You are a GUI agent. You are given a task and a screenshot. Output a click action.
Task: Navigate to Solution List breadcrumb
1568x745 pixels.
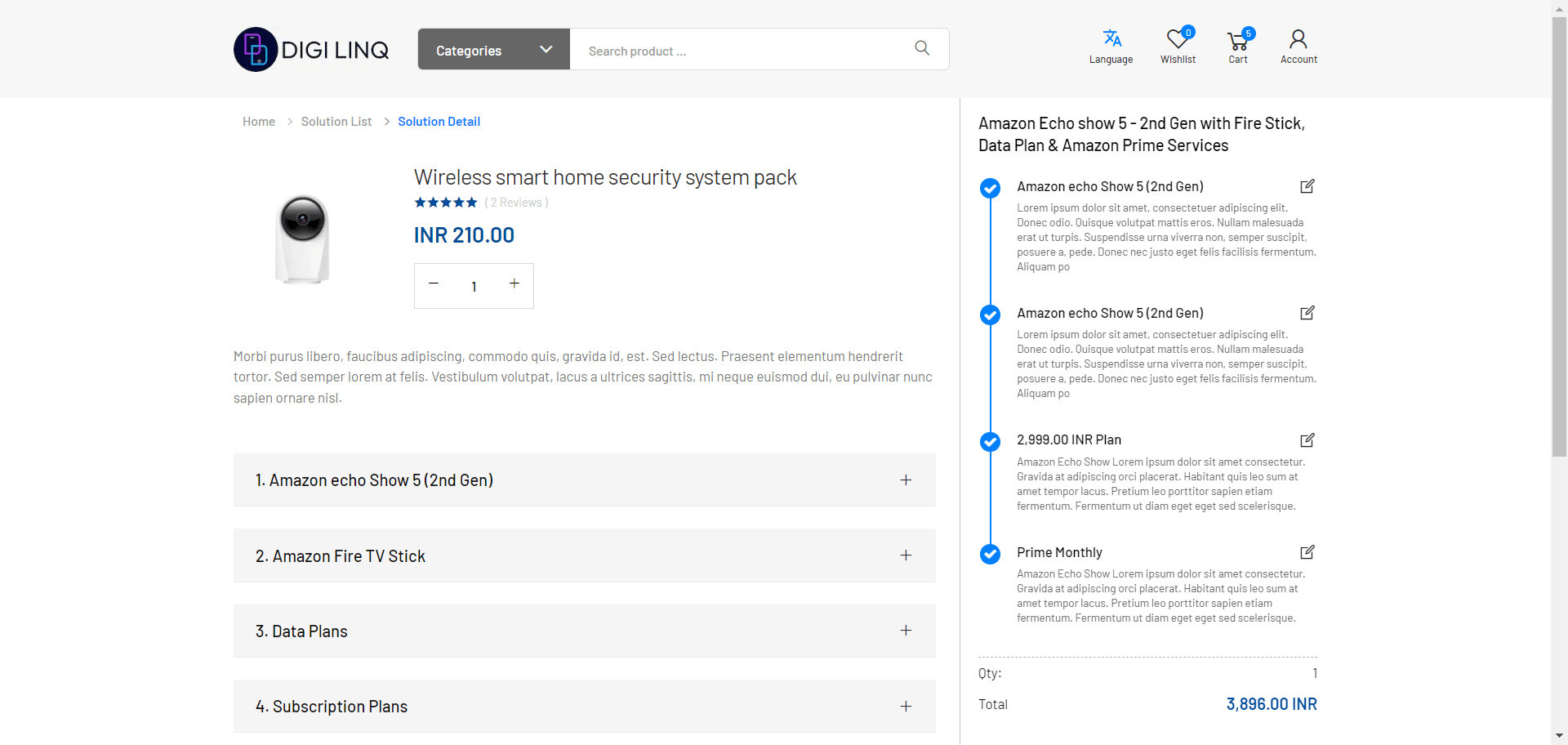[336, 122]
